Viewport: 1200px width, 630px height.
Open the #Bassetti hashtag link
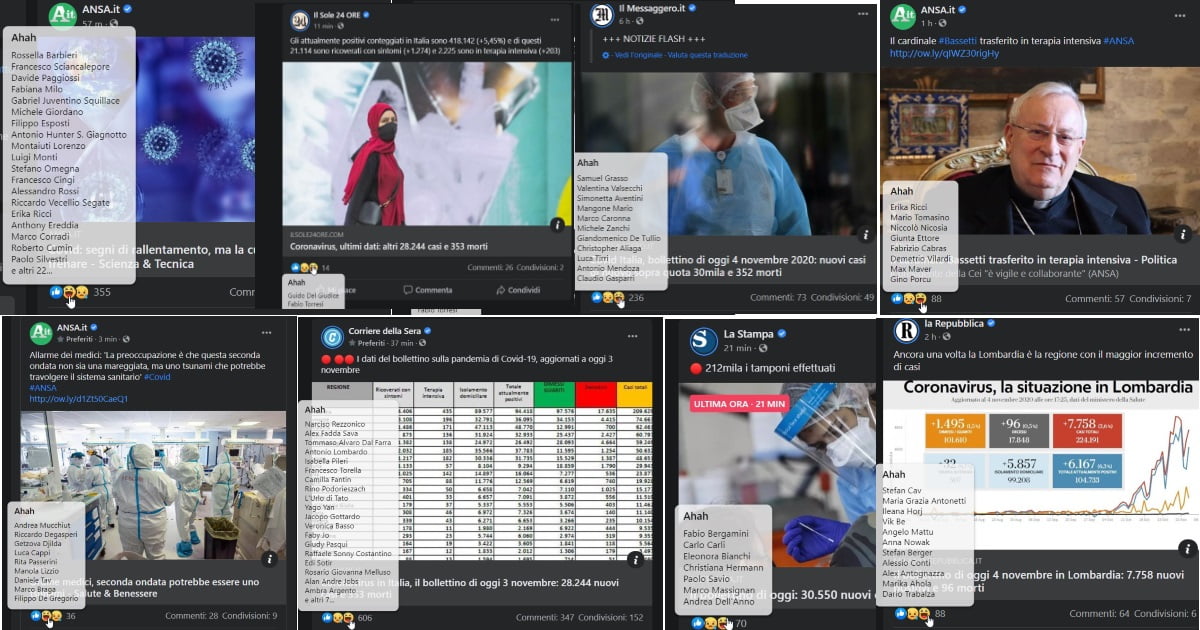point(957,39)
